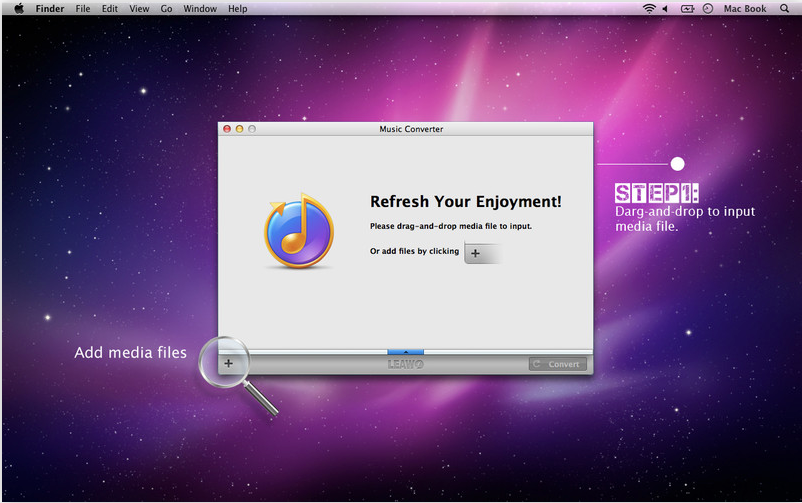Viewport: 802px width, 503px height.
Task: Open the Help menu
Action: coord(237,9)
